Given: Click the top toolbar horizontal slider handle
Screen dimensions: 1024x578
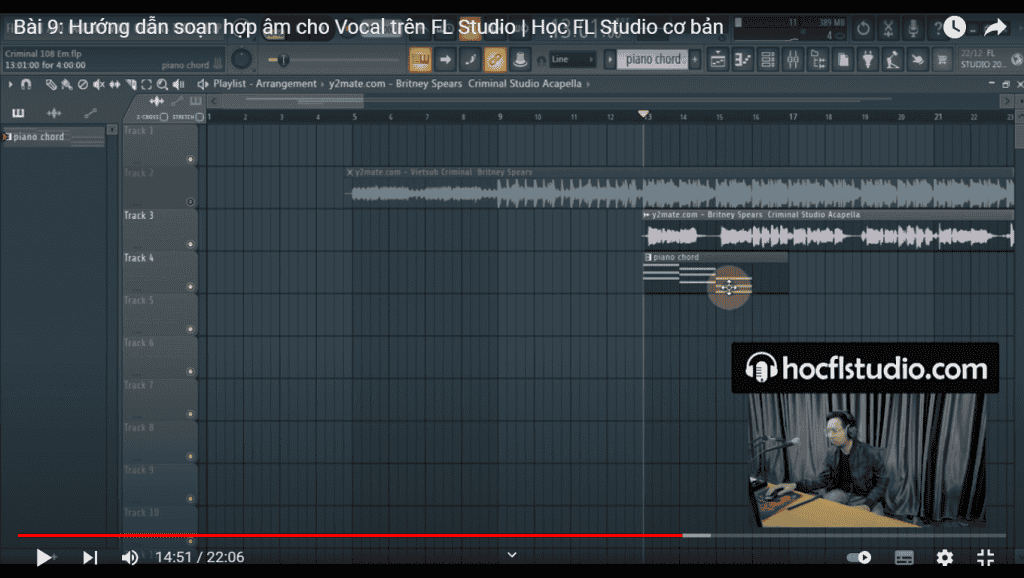Looking at the screenshot, I should click(283, 60).
